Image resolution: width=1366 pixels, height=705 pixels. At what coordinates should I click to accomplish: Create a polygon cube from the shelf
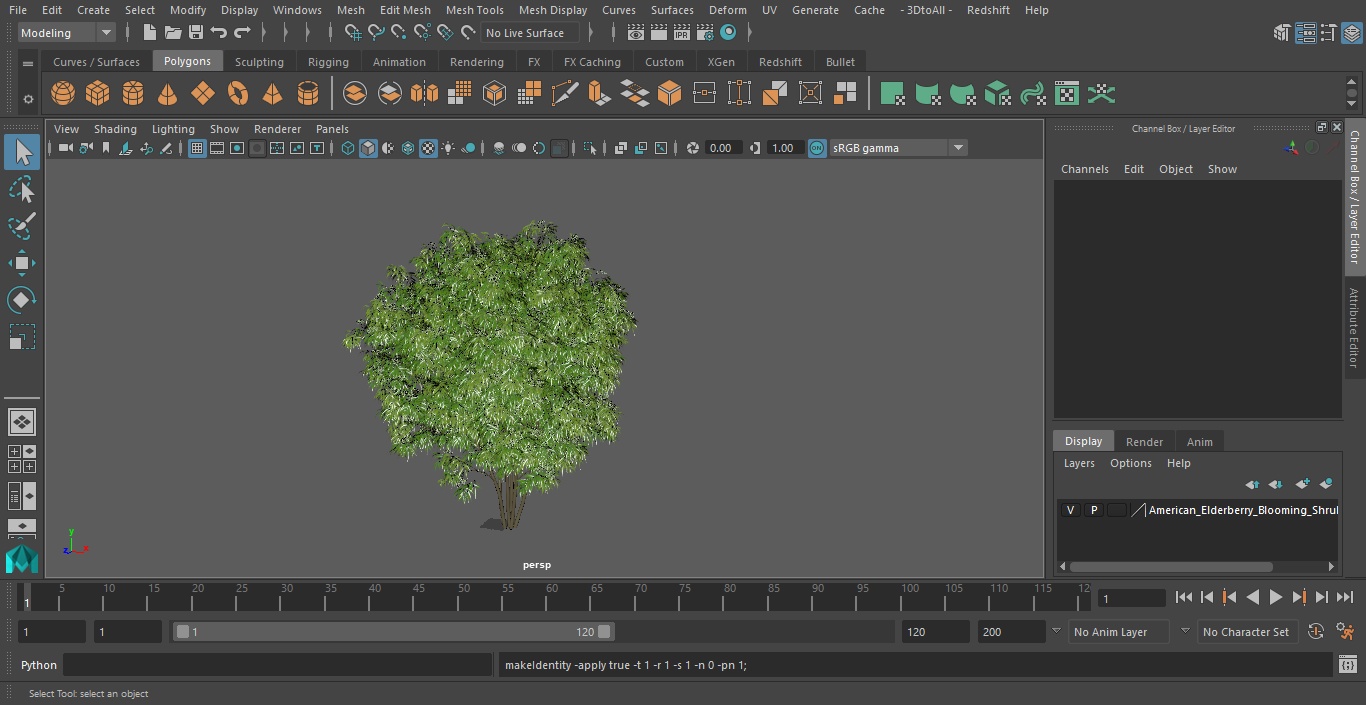click(x=97, y=94)
